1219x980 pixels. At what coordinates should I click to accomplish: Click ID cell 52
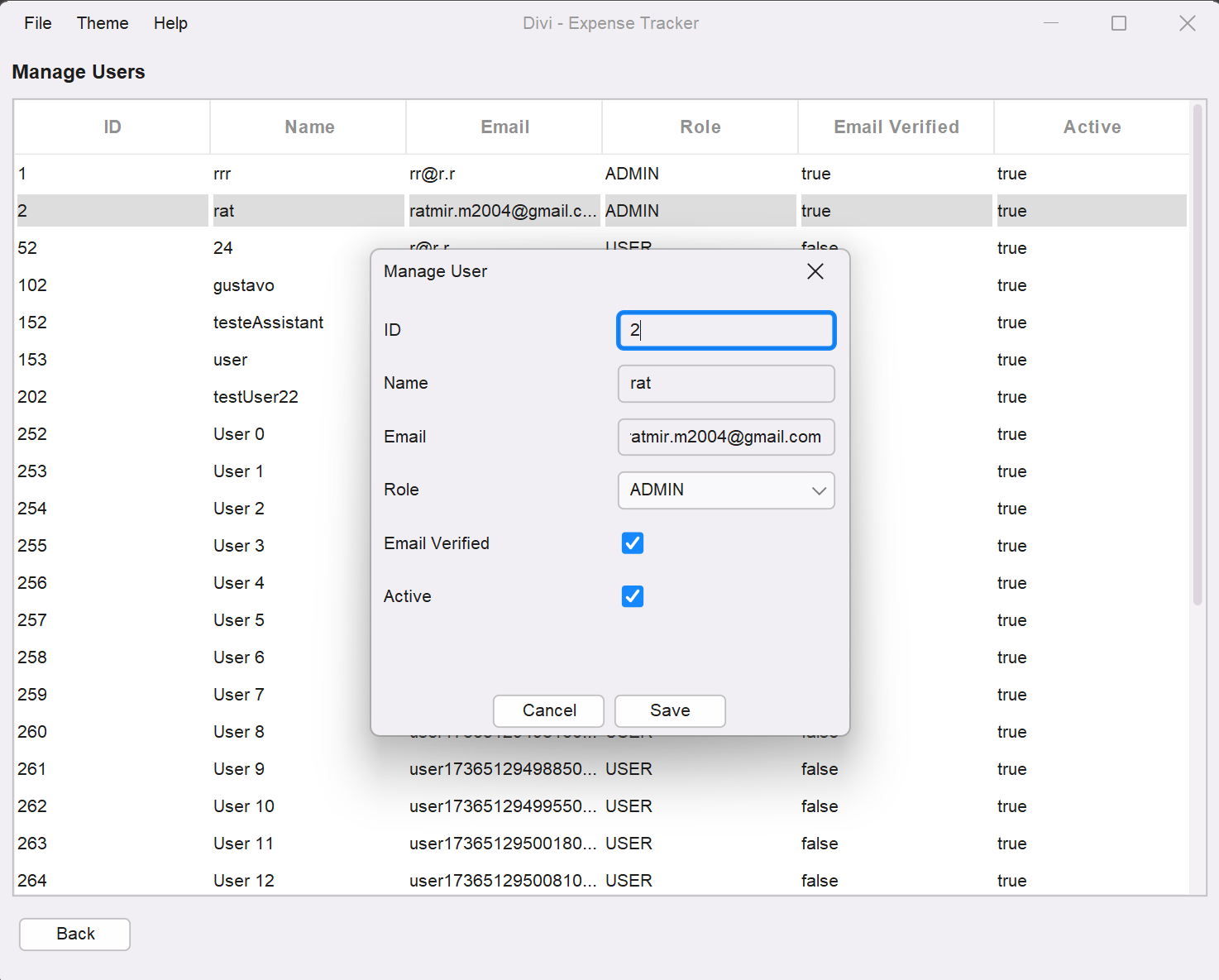[112, 248]
